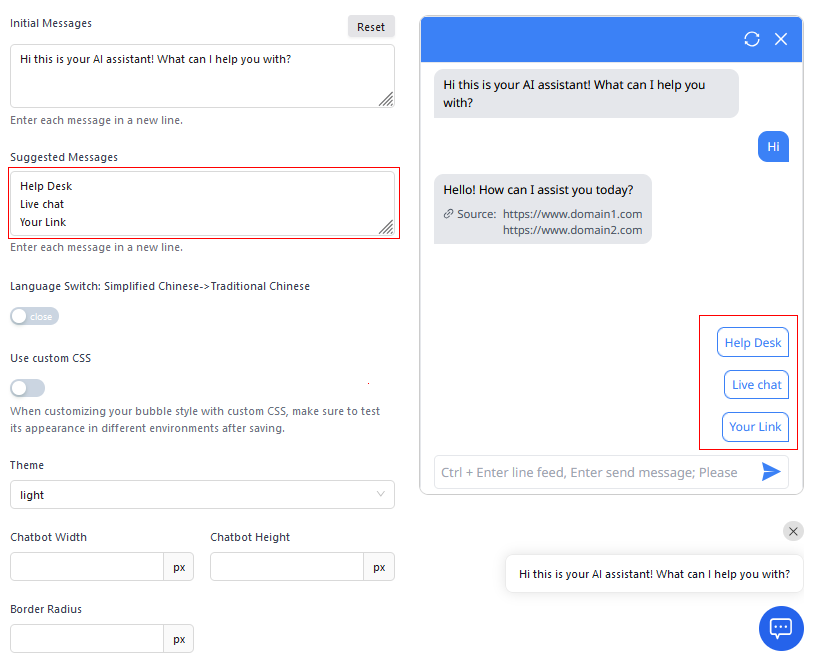Viewport: 818px width, 671px height.
Task: Click the chat message input box
Action: [x=590, y=471]
